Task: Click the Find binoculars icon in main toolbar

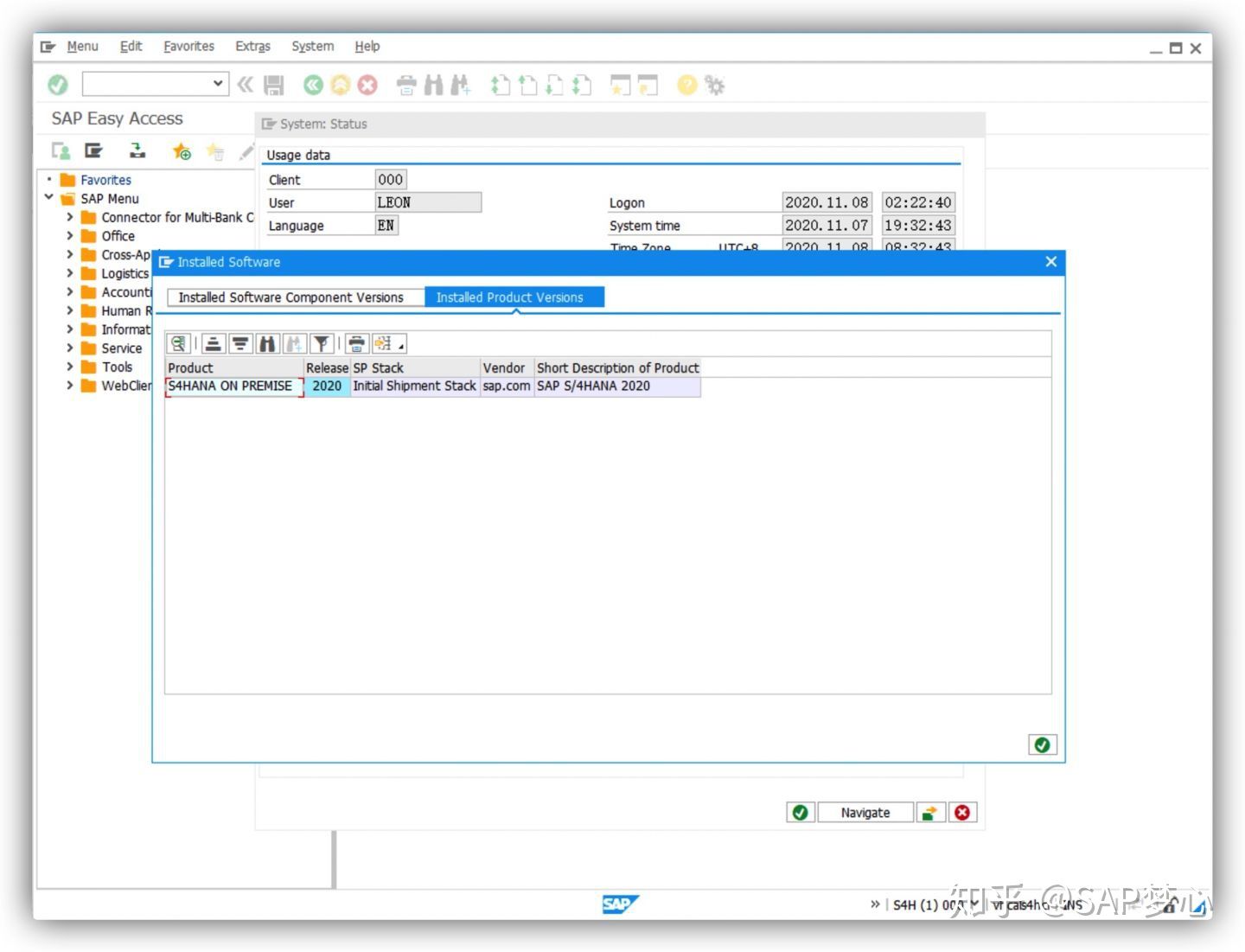Action: tap(434, 85)
